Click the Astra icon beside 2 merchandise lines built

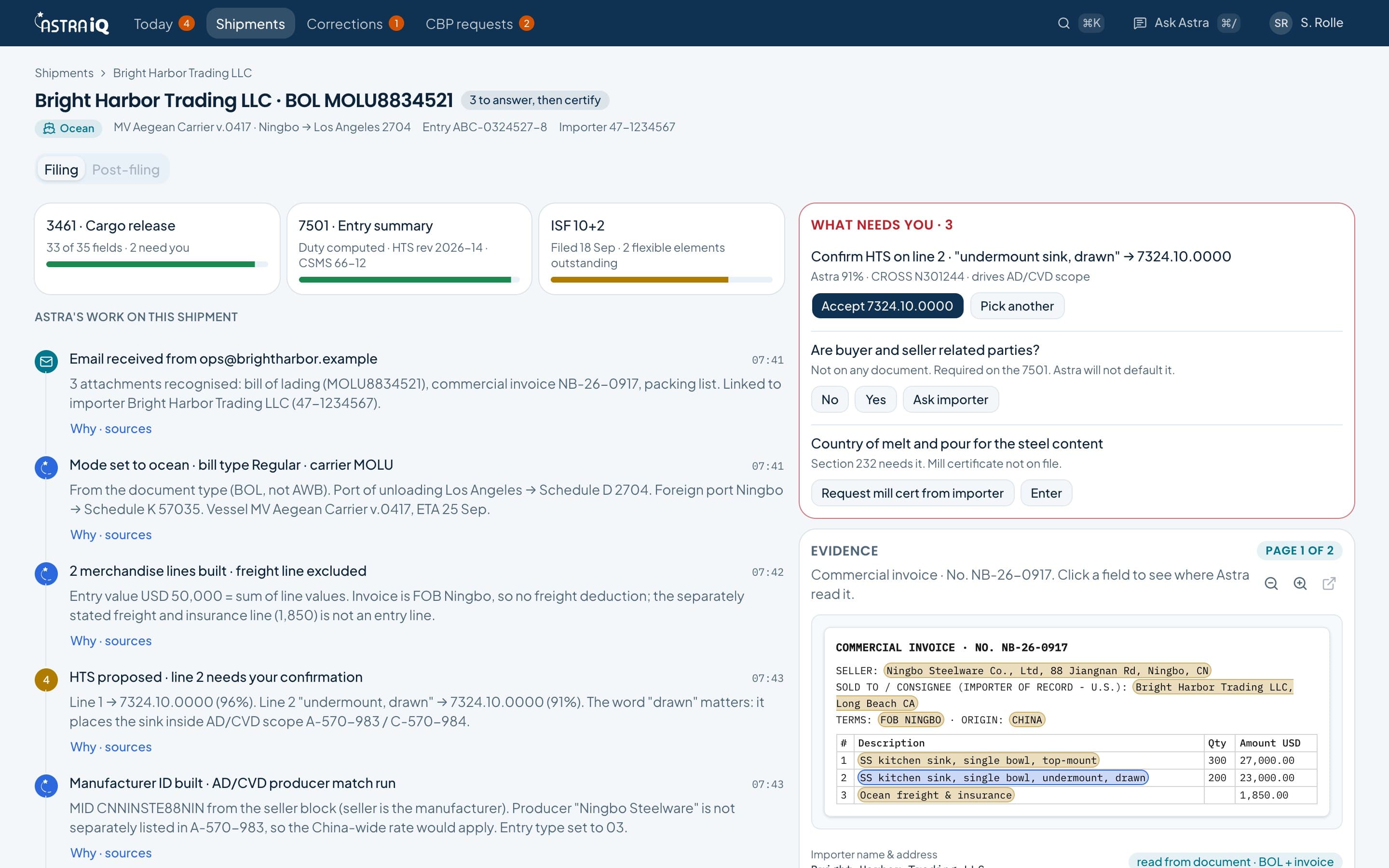pyautogui.click(x=46, y=574)
